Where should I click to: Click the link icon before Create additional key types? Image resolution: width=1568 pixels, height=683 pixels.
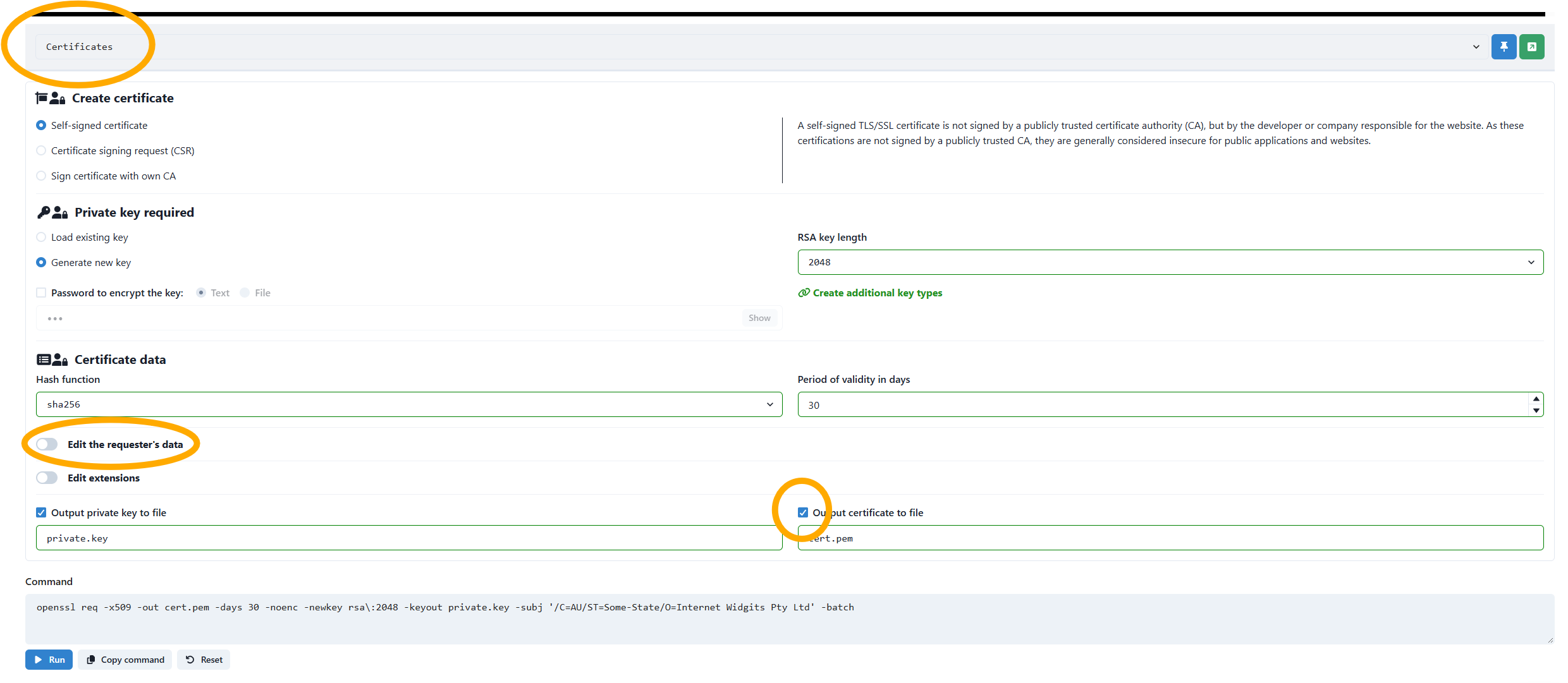(x=804, y=293)
